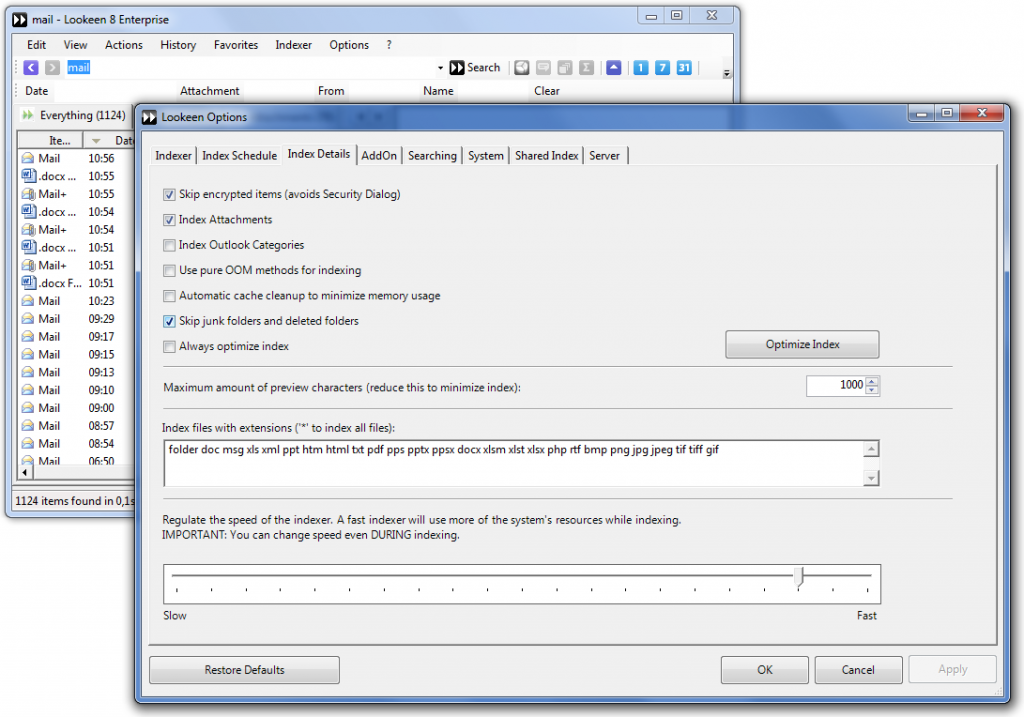
Task: Enable Index Outlook Categories
Action: (169, 245)
